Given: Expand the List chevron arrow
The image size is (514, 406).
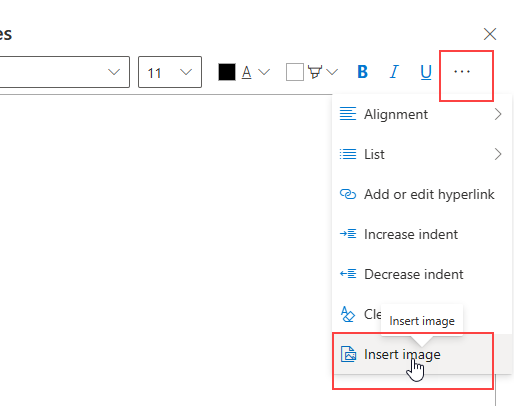Looking at the screenshot, I should click(x=498, y=154).
